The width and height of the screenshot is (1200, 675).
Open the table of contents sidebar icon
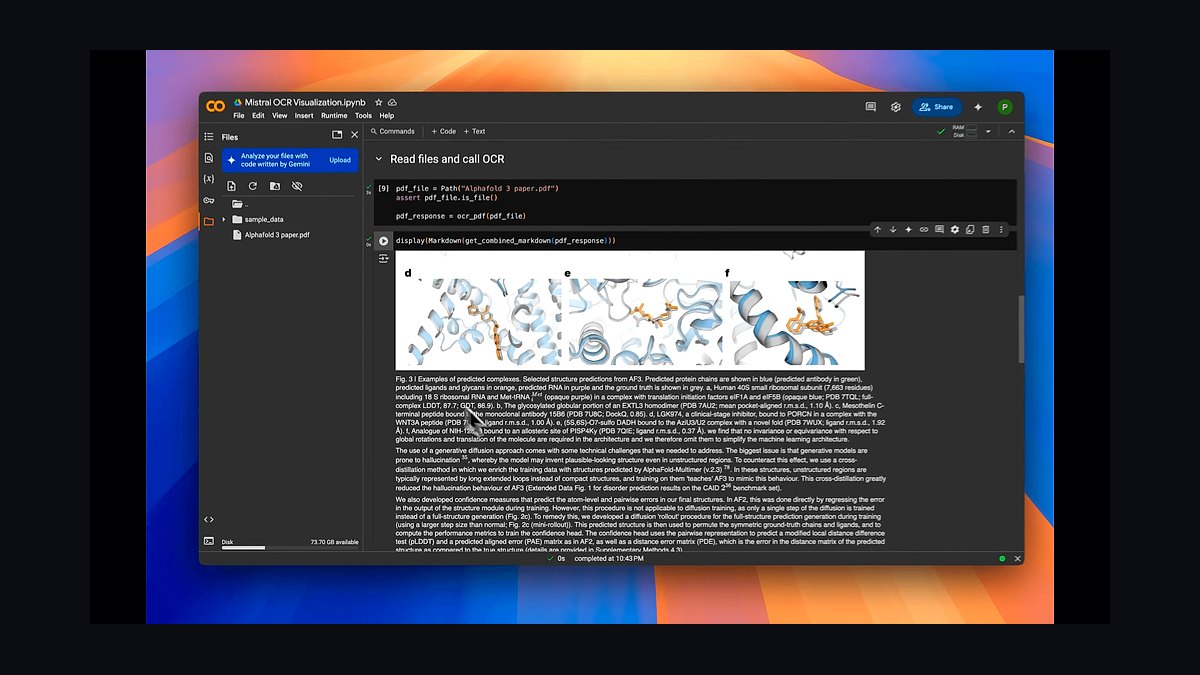click(208, 136)
